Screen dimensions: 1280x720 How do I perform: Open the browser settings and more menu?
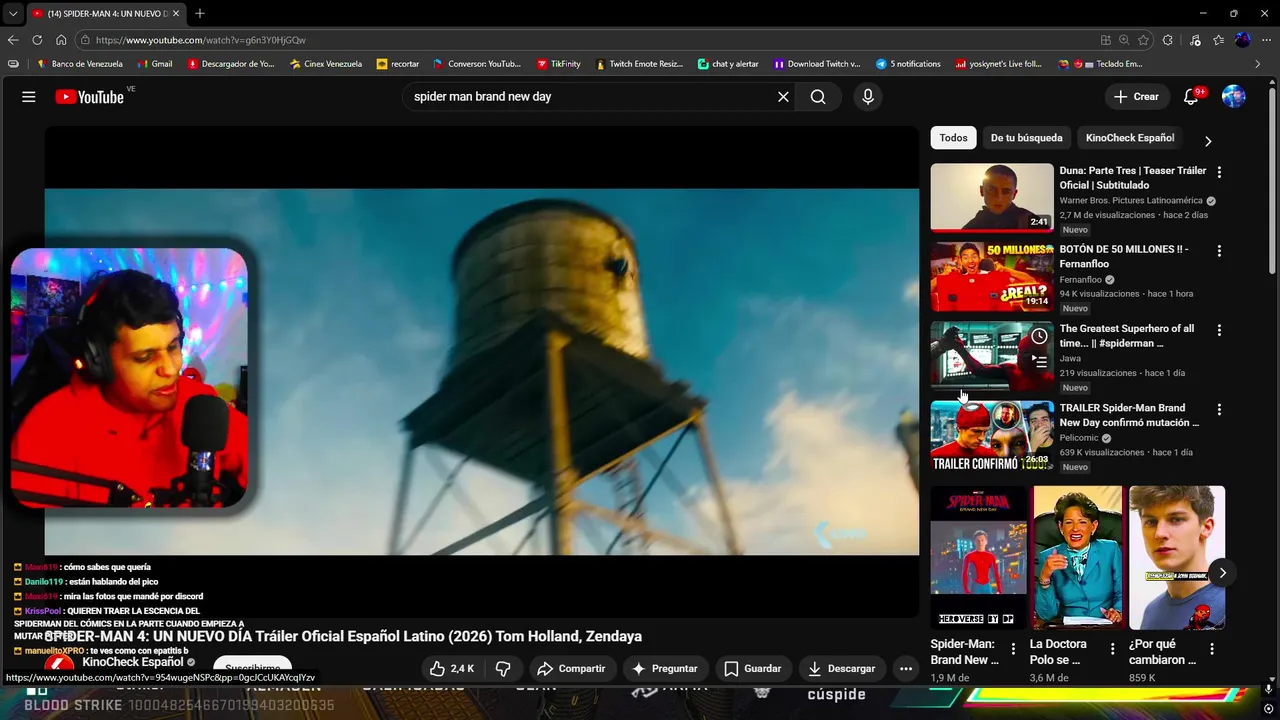1266,40
